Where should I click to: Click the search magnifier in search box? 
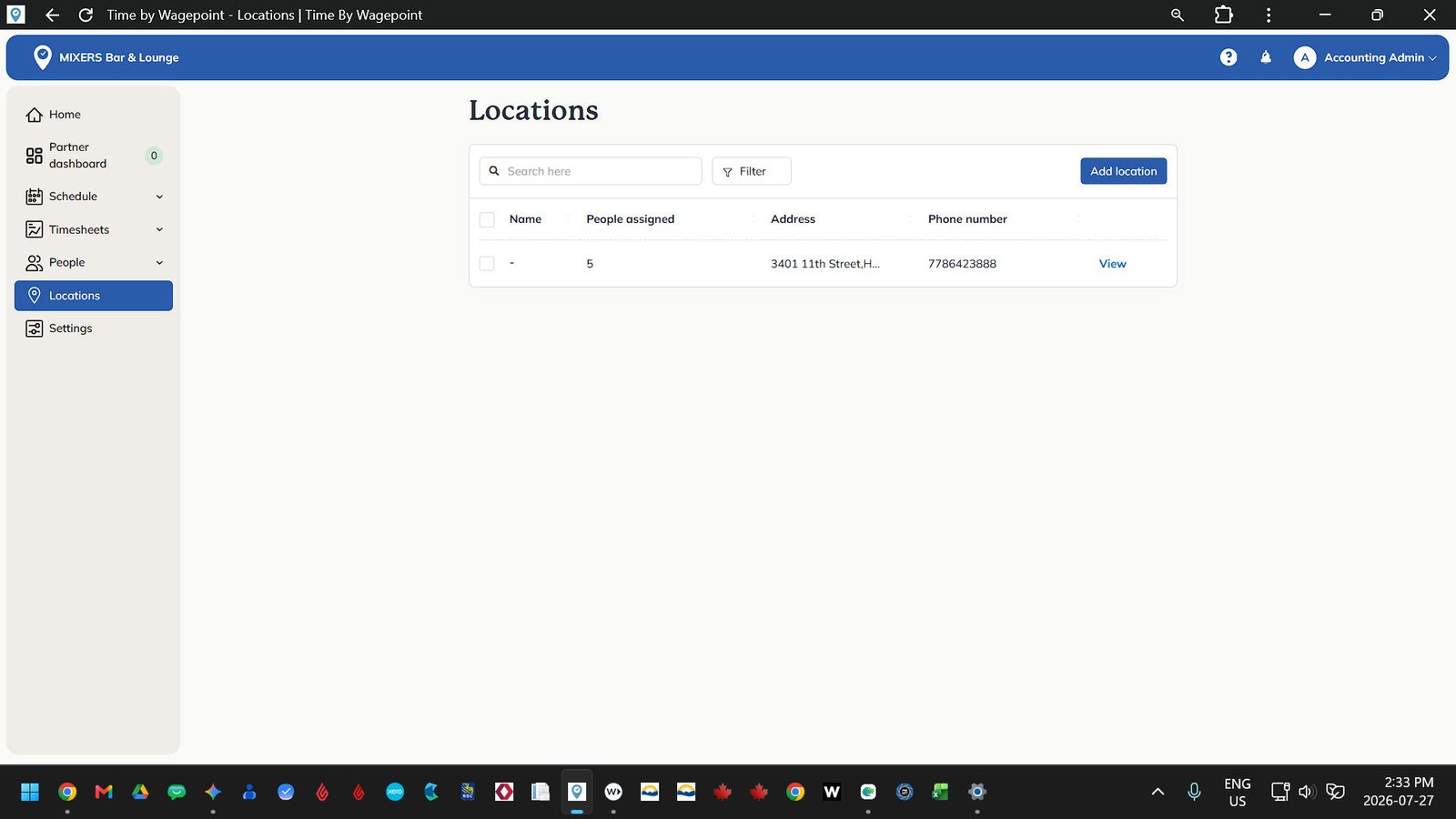point(494,171)
